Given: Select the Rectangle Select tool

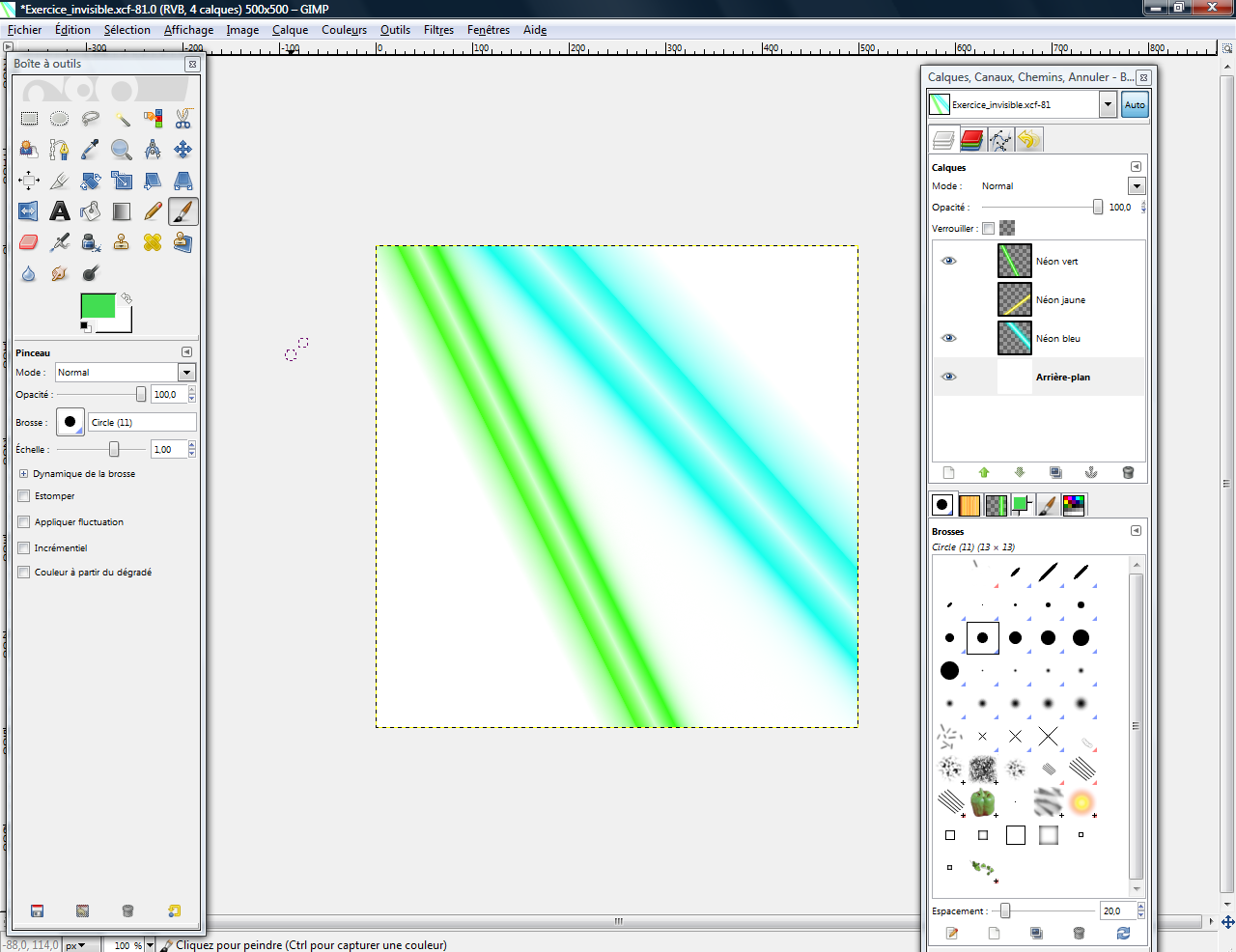Looking at the screenshot, I should 29,119.
